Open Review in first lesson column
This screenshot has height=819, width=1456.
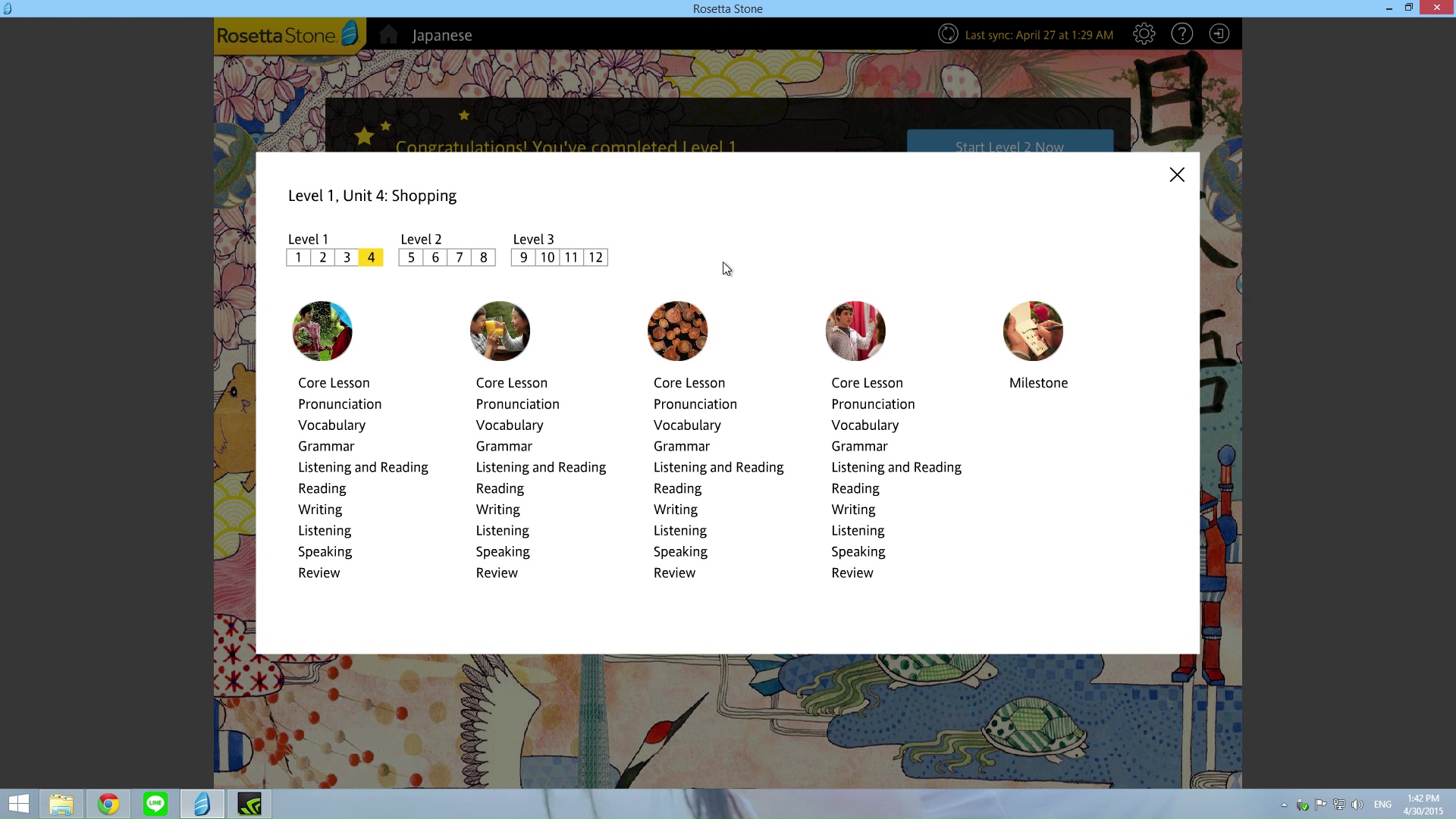(318, 573)
